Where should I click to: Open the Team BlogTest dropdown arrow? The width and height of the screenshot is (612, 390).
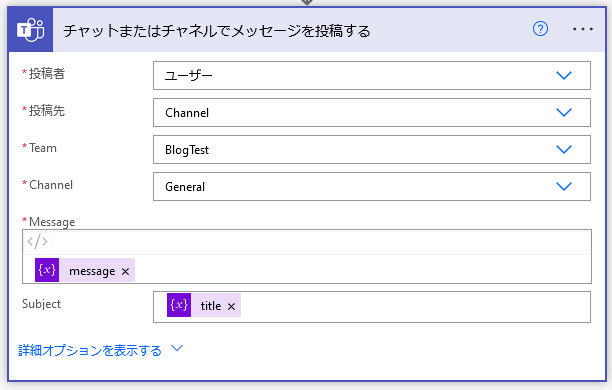(x=564, y=150)
